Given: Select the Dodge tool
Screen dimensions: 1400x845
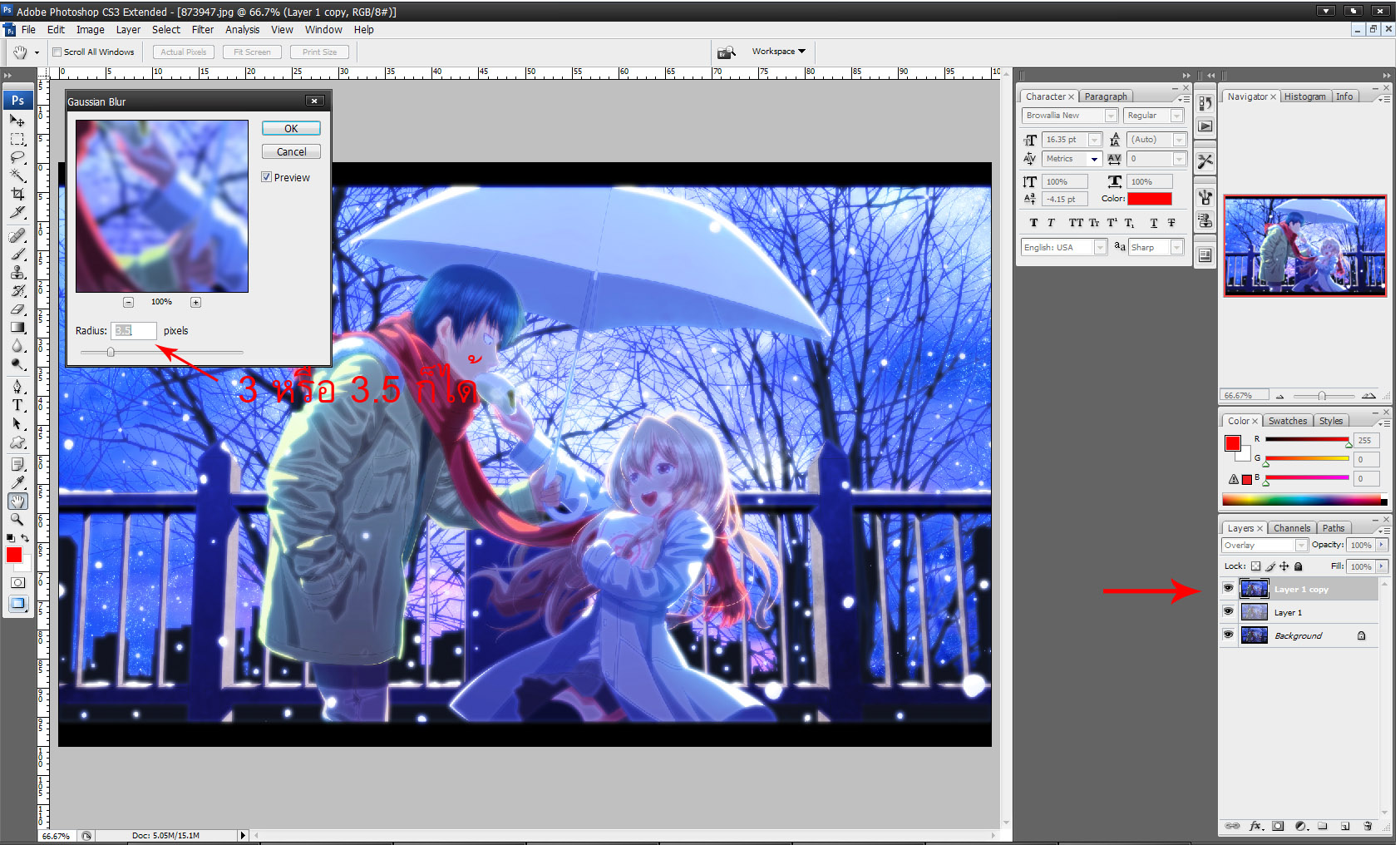Looking at the screenshot, I should 17,363.
